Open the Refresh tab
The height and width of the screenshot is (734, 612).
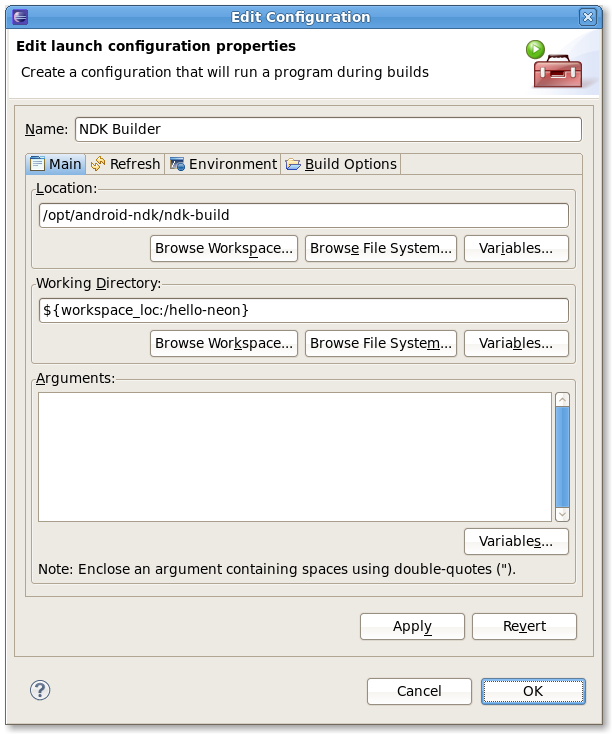pyautogui.click(x=125, y=164)
